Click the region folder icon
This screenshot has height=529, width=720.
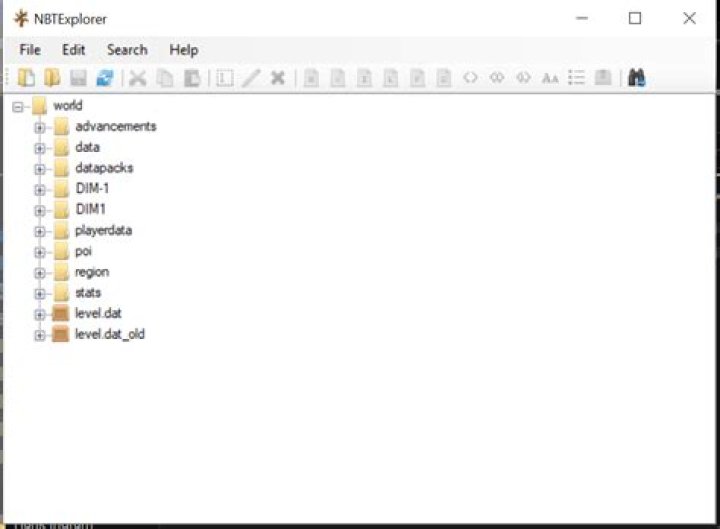(61, 272)
